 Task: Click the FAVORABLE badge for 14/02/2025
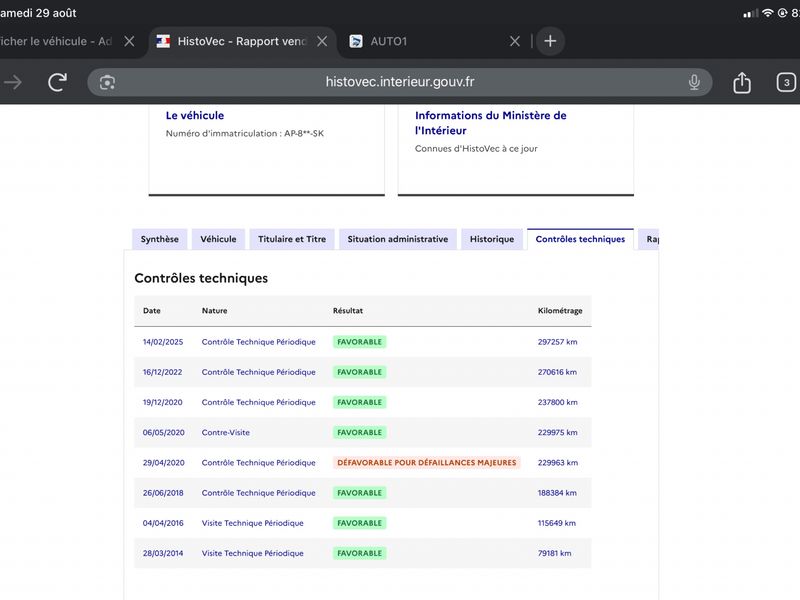tap(360, 342)
